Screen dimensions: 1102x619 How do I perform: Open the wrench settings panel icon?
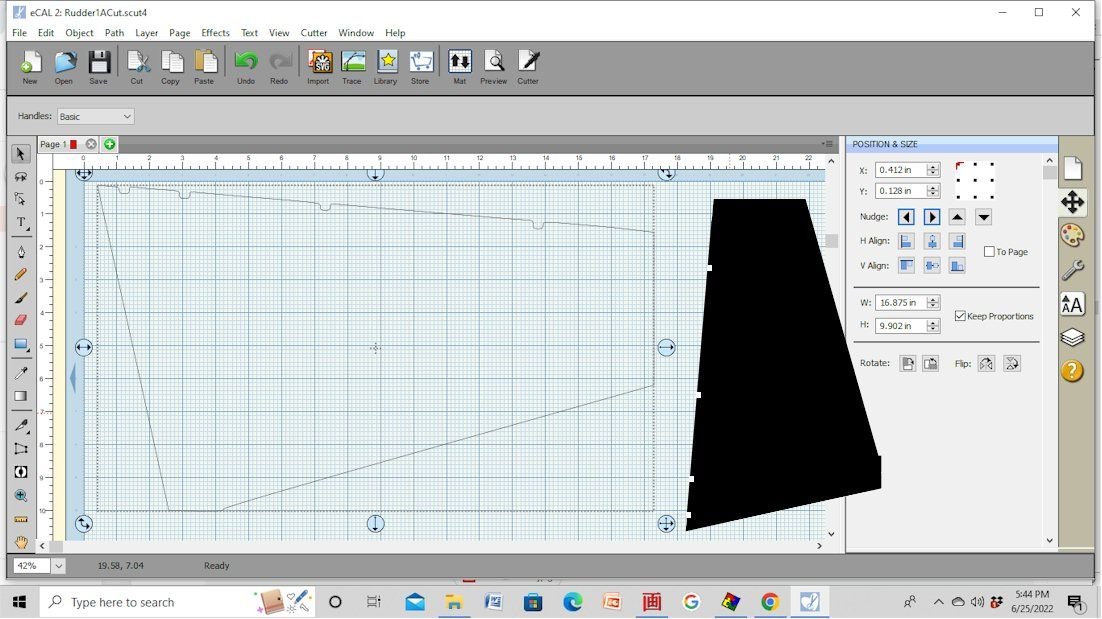(1072, 270)
